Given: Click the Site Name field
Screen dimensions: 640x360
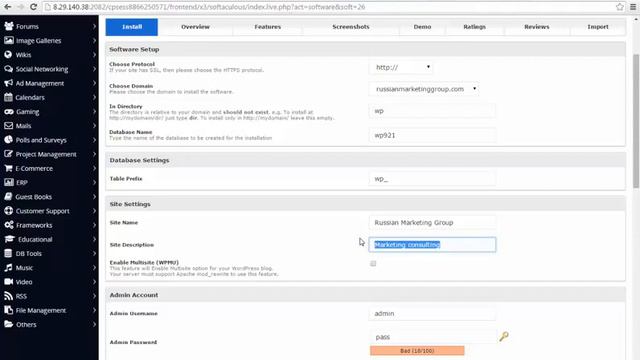Looking at the screenshot, I should (432, 222).
